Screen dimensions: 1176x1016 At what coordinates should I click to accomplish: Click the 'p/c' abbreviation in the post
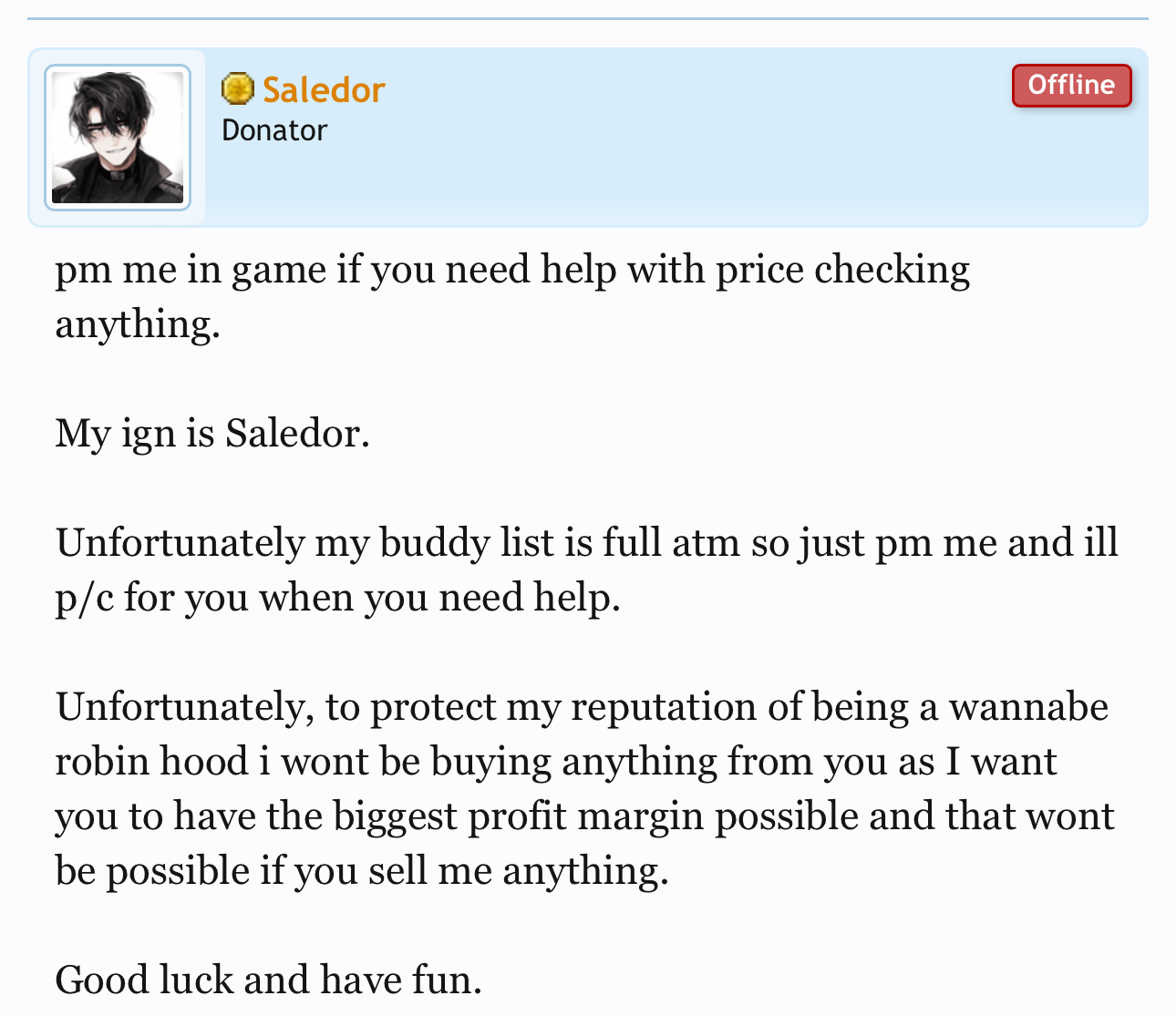(85, 599)
